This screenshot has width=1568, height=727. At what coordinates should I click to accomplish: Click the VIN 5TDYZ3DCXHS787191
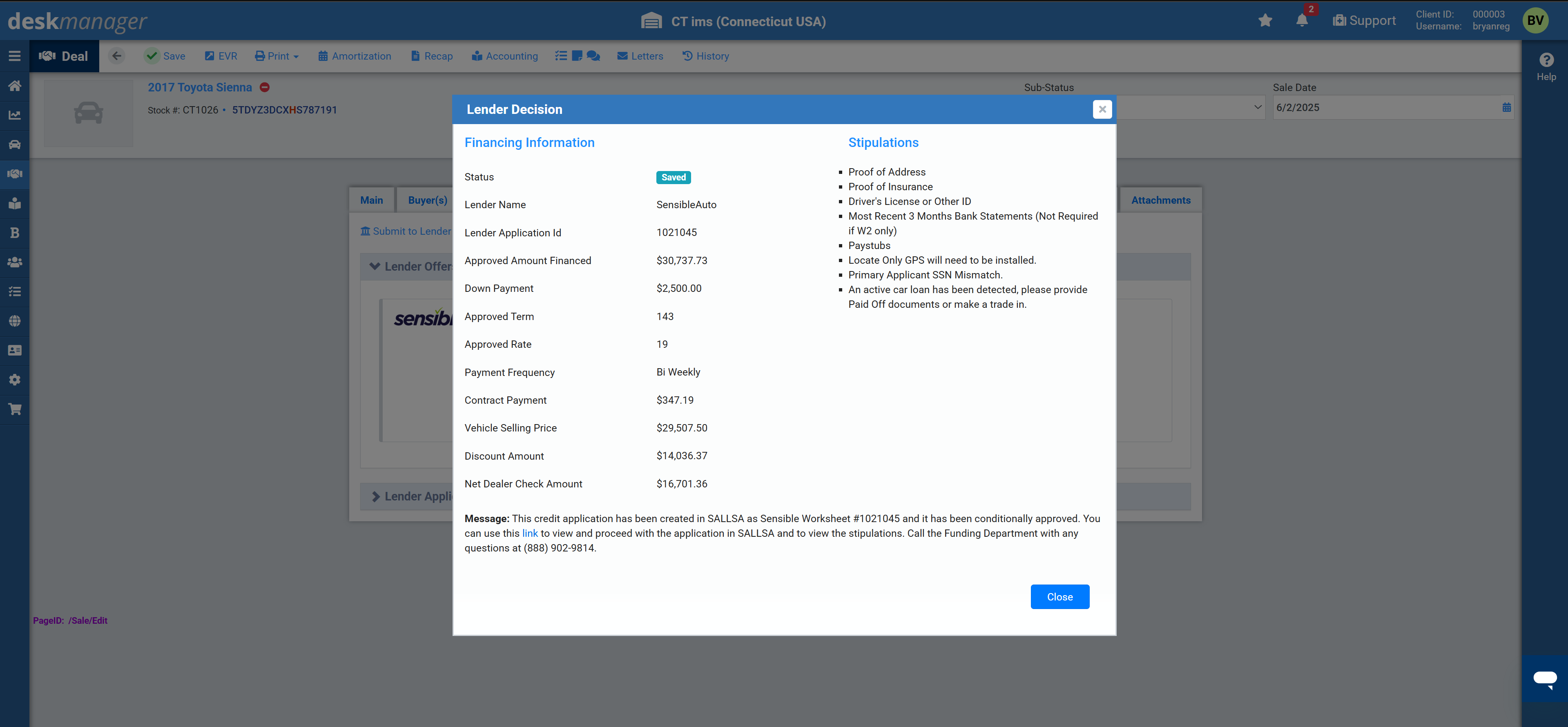point(284,110)
